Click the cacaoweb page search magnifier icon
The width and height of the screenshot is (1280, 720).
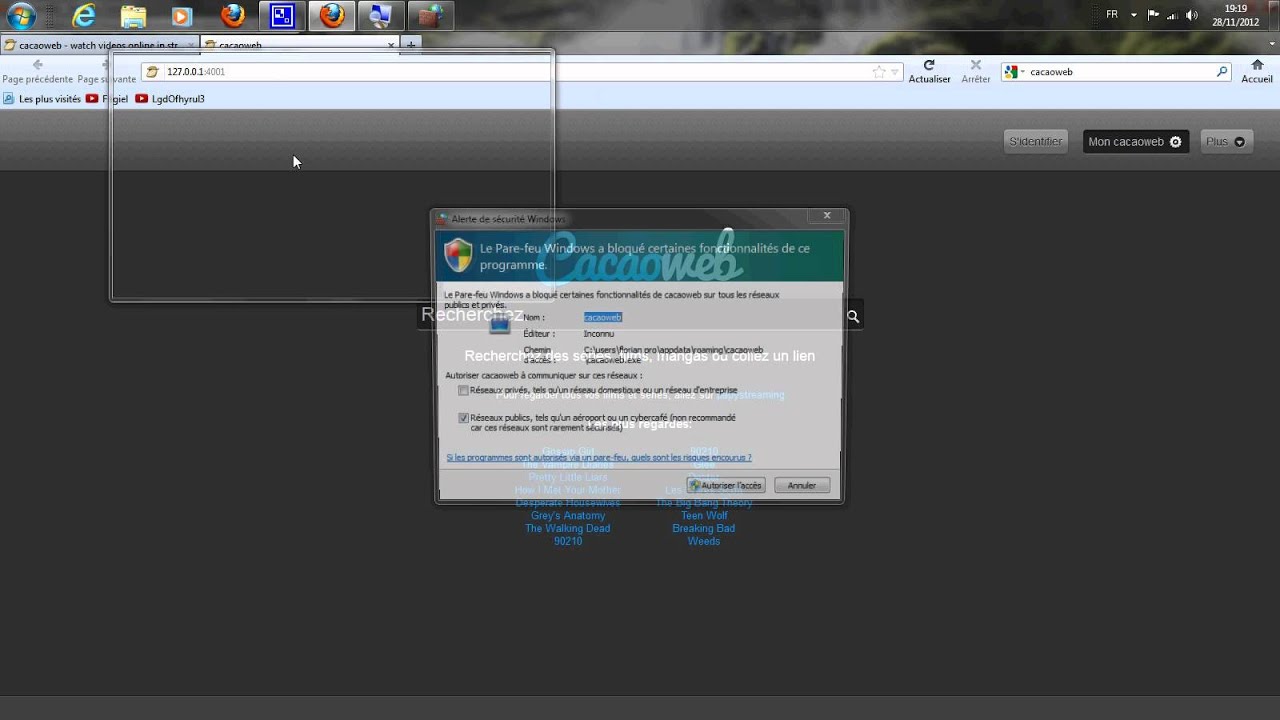pyautogui.click(x=853, y=316)
